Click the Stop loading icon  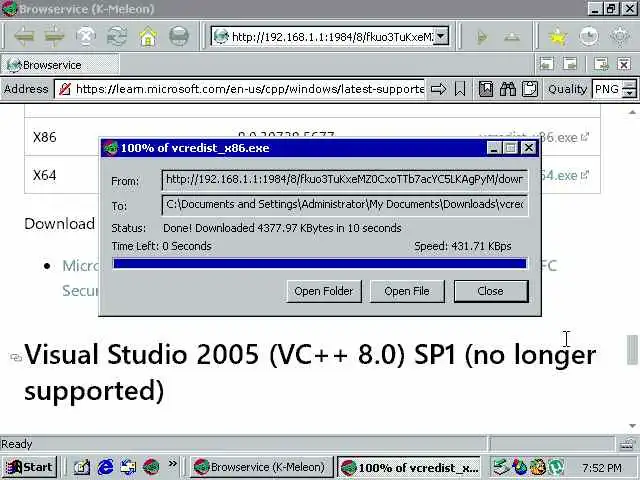[x=86, y=37]
